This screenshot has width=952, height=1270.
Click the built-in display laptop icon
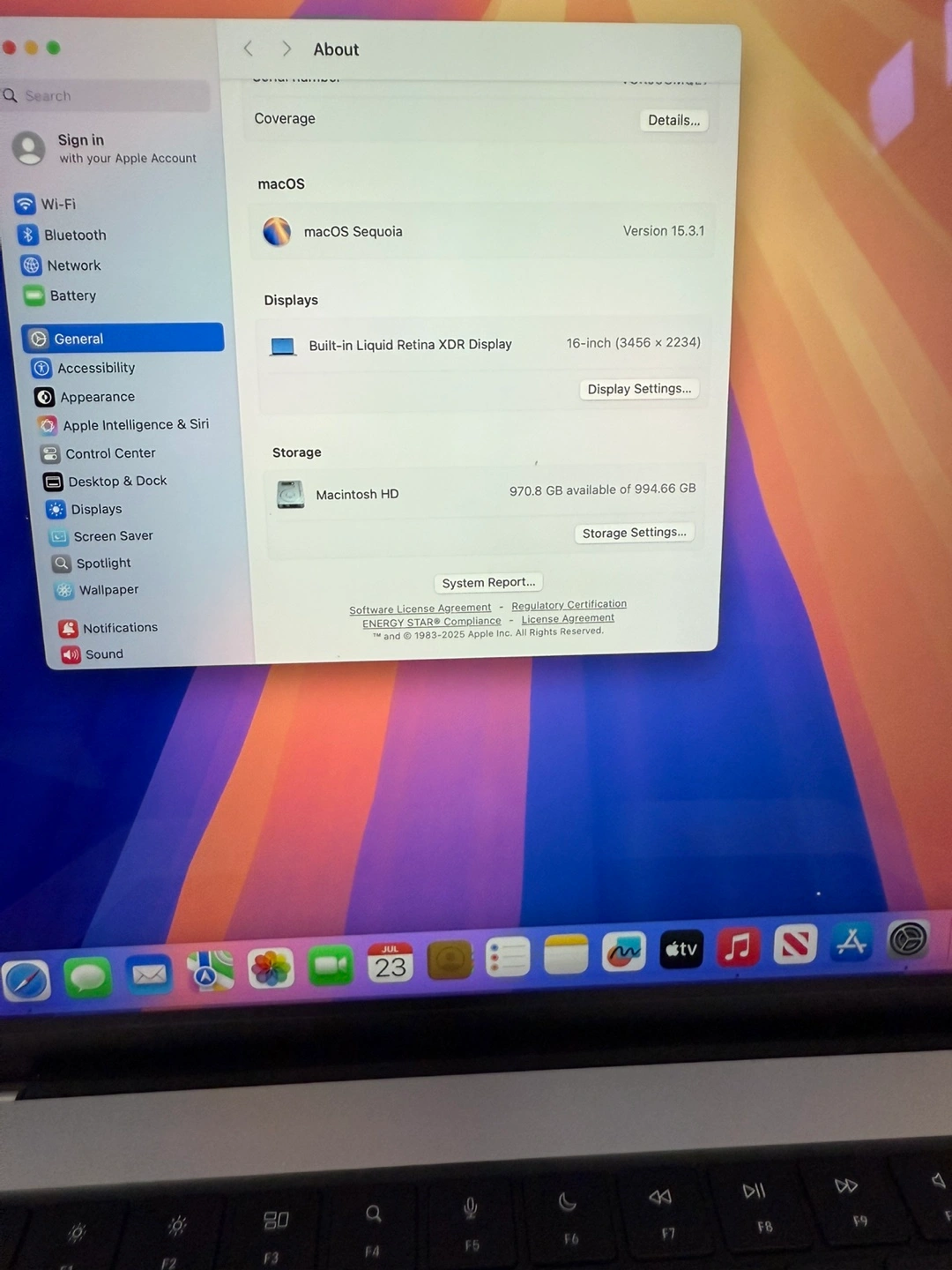[x=283, y=347]
